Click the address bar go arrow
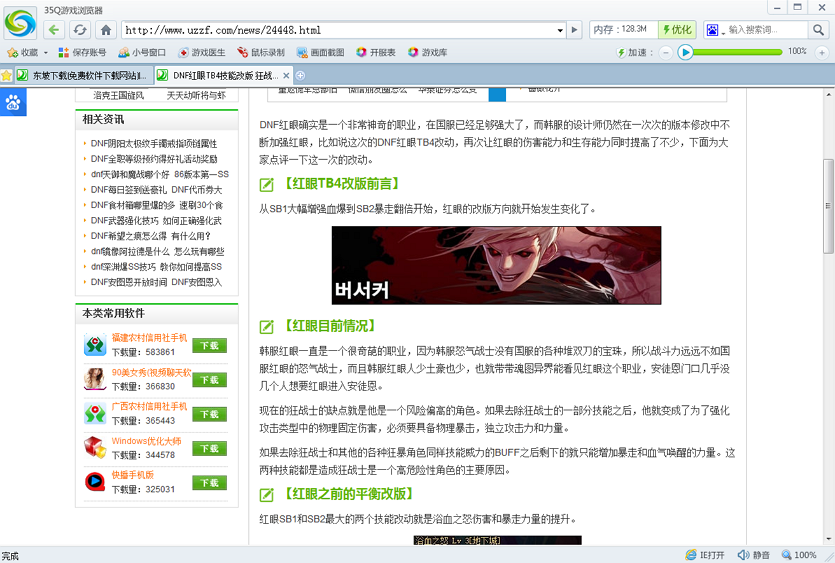This screenshot has width=835, height=563. [x=574, y=30]
